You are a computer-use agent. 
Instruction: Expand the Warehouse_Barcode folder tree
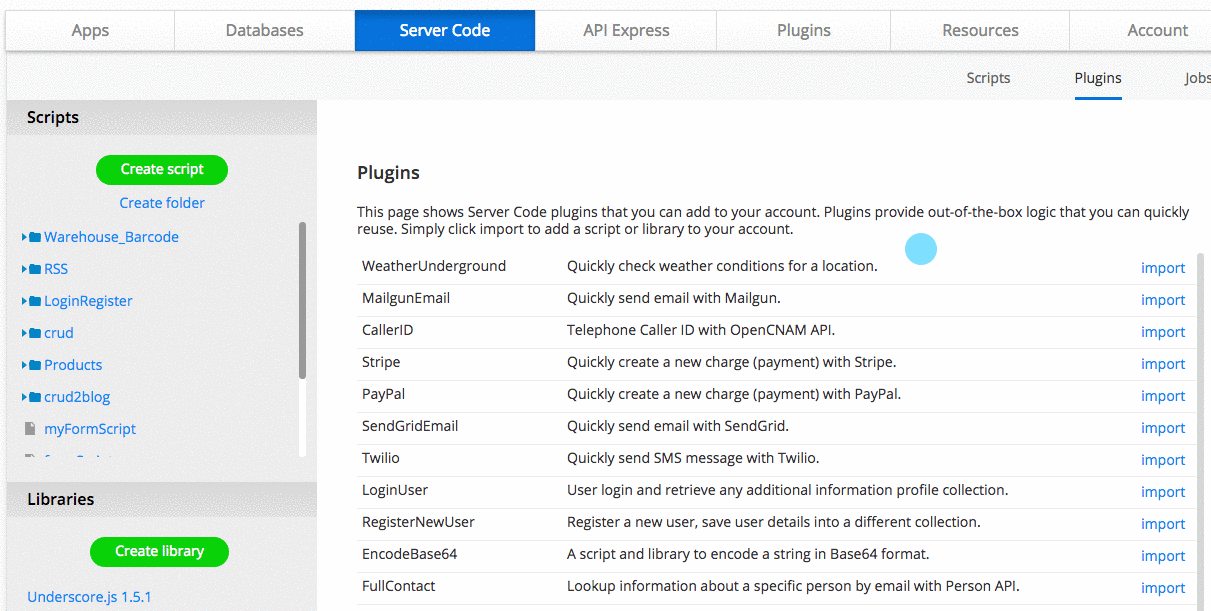click(x=23, y=236)
